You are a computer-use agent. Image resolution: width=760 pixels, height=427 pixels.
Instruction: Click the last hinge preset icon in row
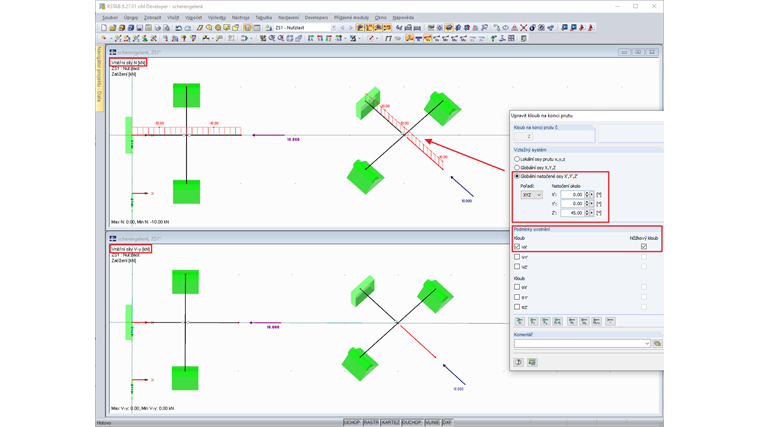pyautogui.click(x=610, y=321)
